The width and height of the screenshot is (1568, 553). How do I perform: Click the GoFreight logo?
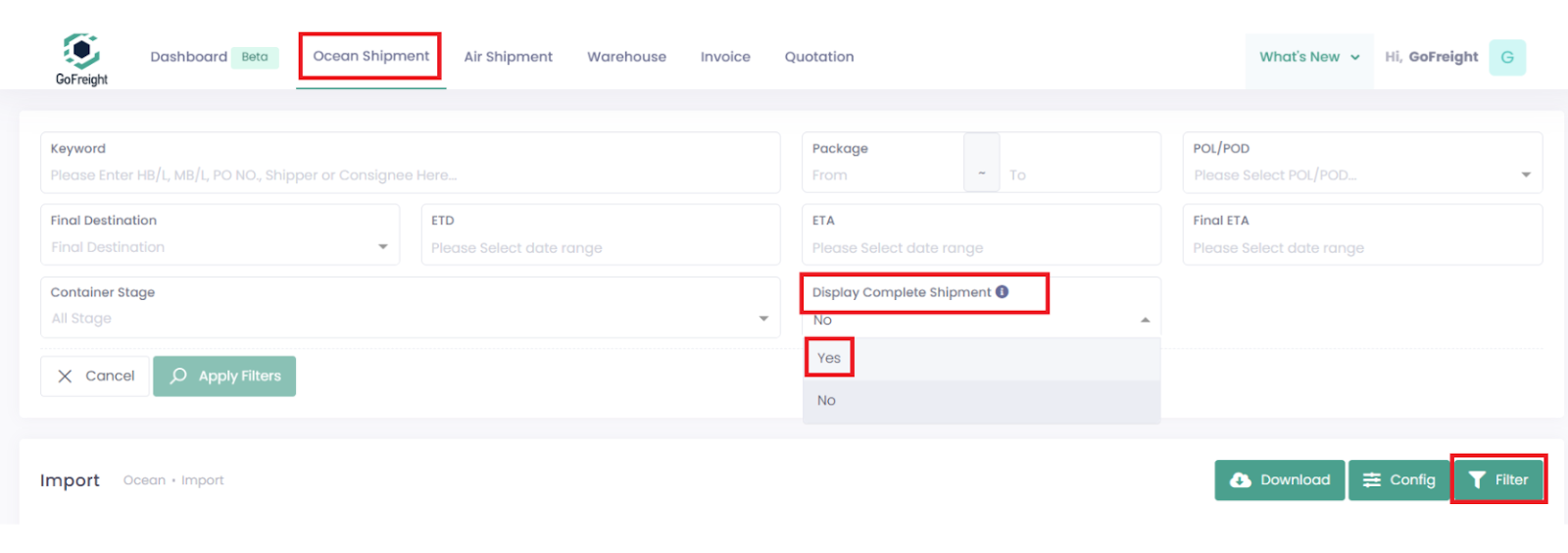[x=81, y=59]
